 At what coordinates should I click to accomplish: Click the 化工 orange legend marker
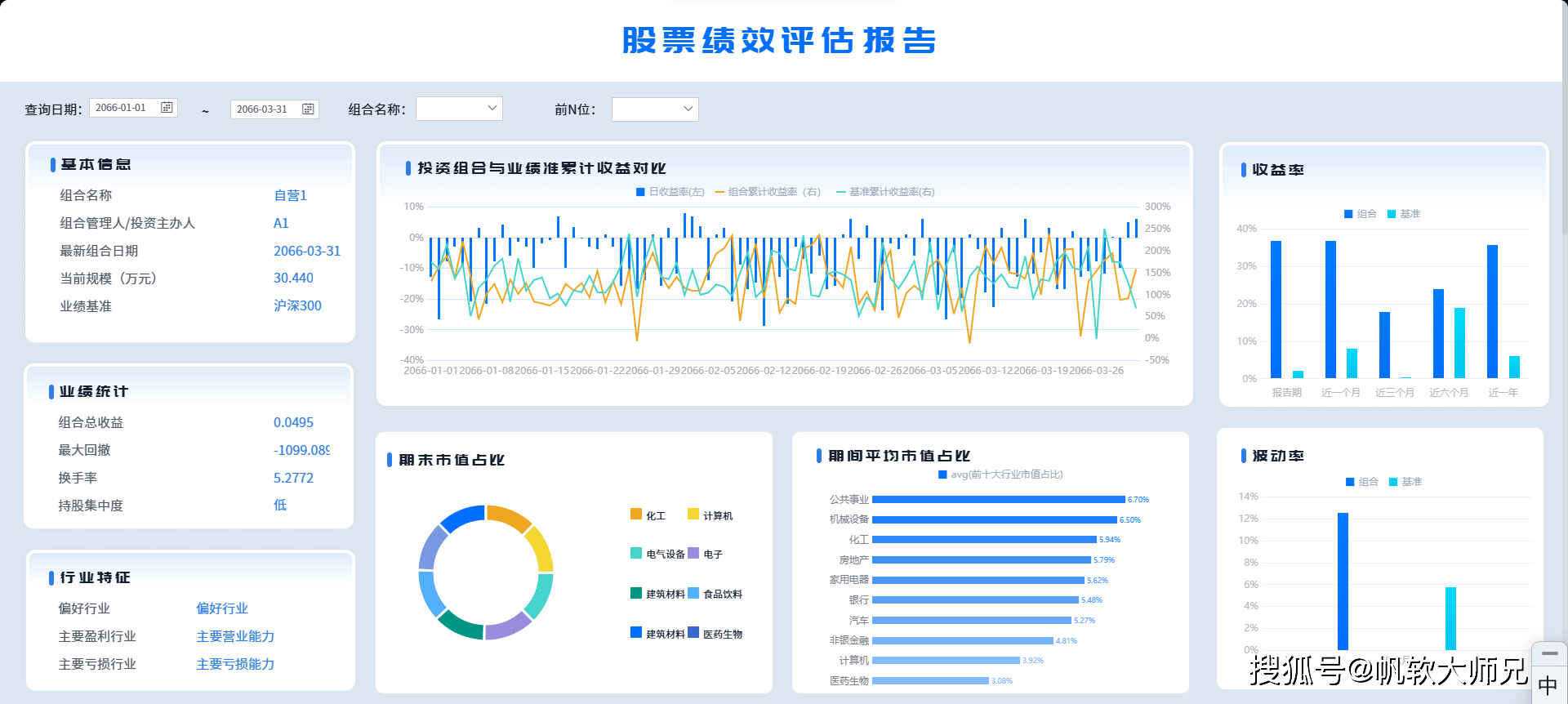coord(636,515)
